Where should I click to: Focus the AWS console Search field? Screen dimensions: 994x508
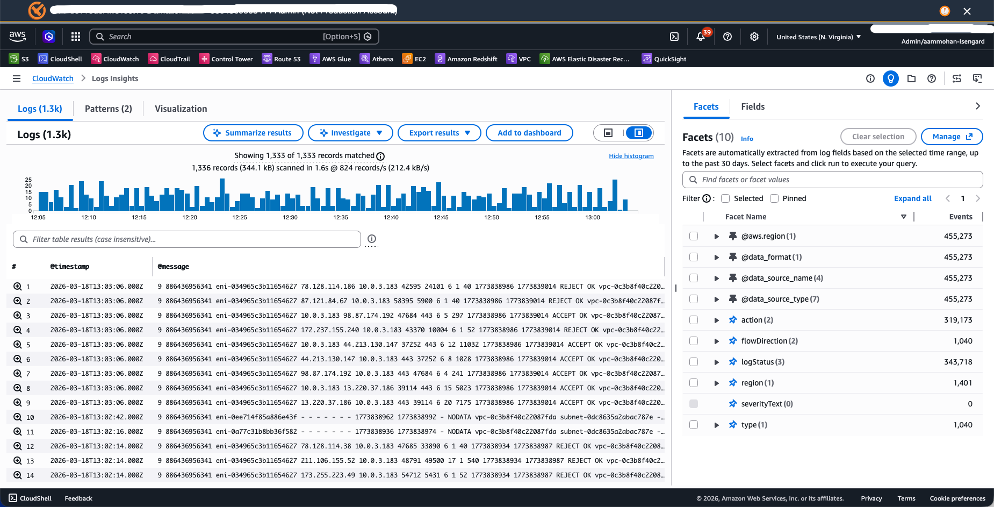(234, 37)
